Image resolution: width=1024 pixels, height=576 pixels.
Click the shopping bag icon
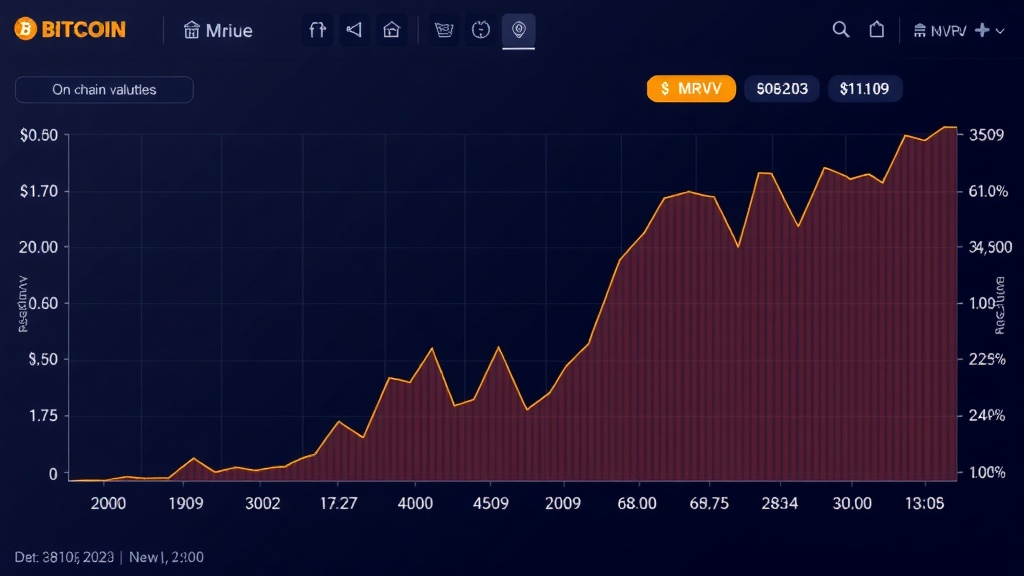(x=877, y=30)
